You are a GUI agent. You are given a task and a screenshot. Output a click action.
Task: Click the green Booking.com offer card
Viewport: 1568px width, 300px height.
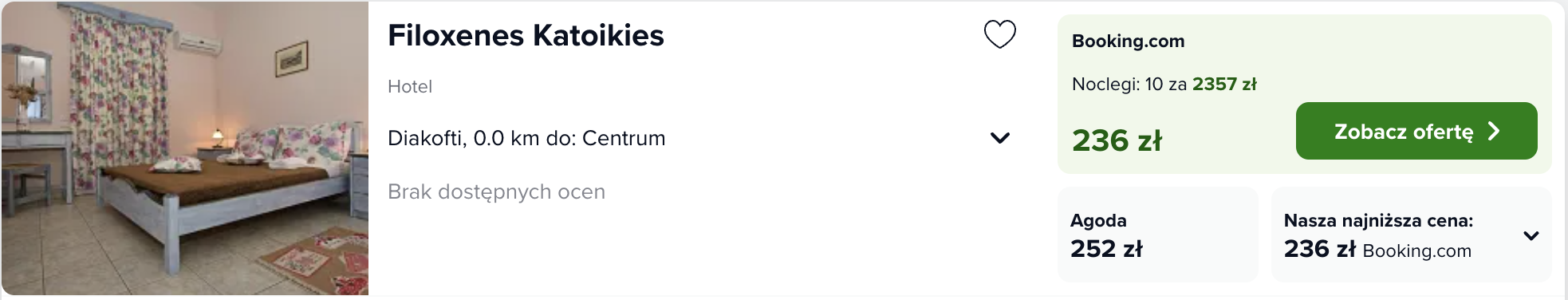(1304, 94)
